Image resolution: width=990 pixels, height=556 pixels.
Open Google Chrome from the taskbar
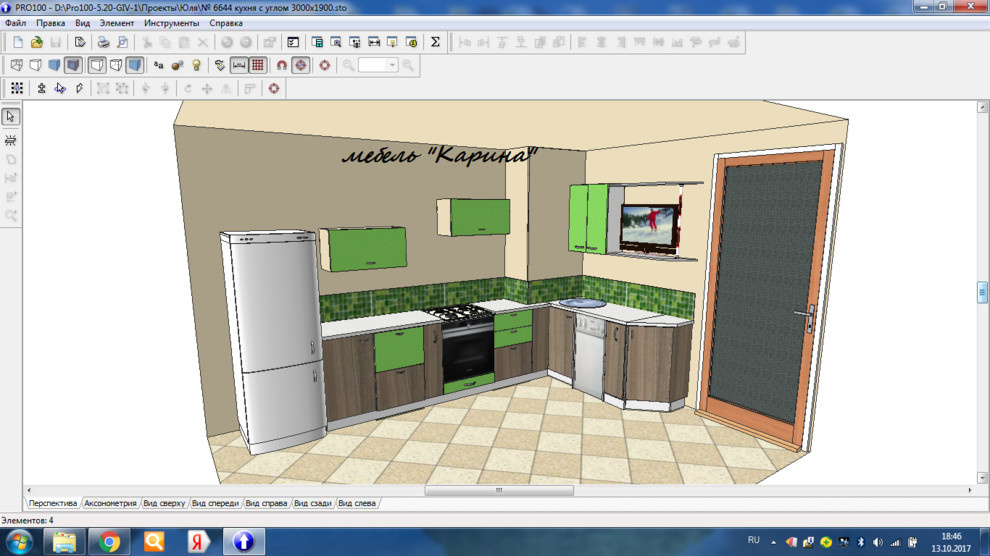pos(109,541)
